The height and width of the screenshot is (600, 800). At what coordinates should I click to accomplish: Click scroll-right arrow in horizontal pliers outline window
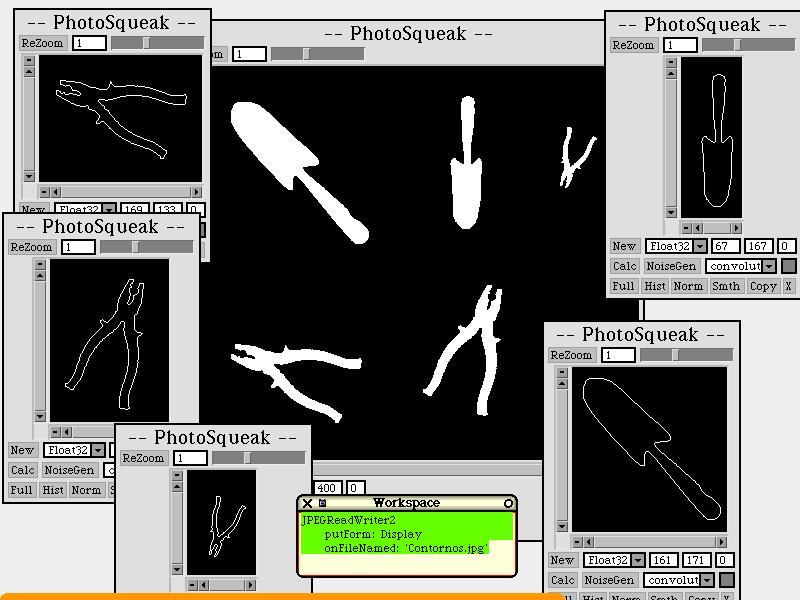196,192
